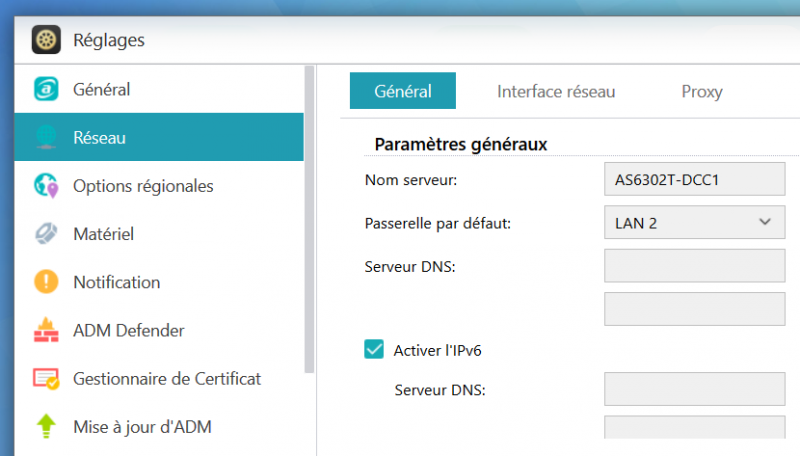The image size is (800, 456).
Task: Expand the Passerelle par défaut dropdown
Action: coord(695,223)
